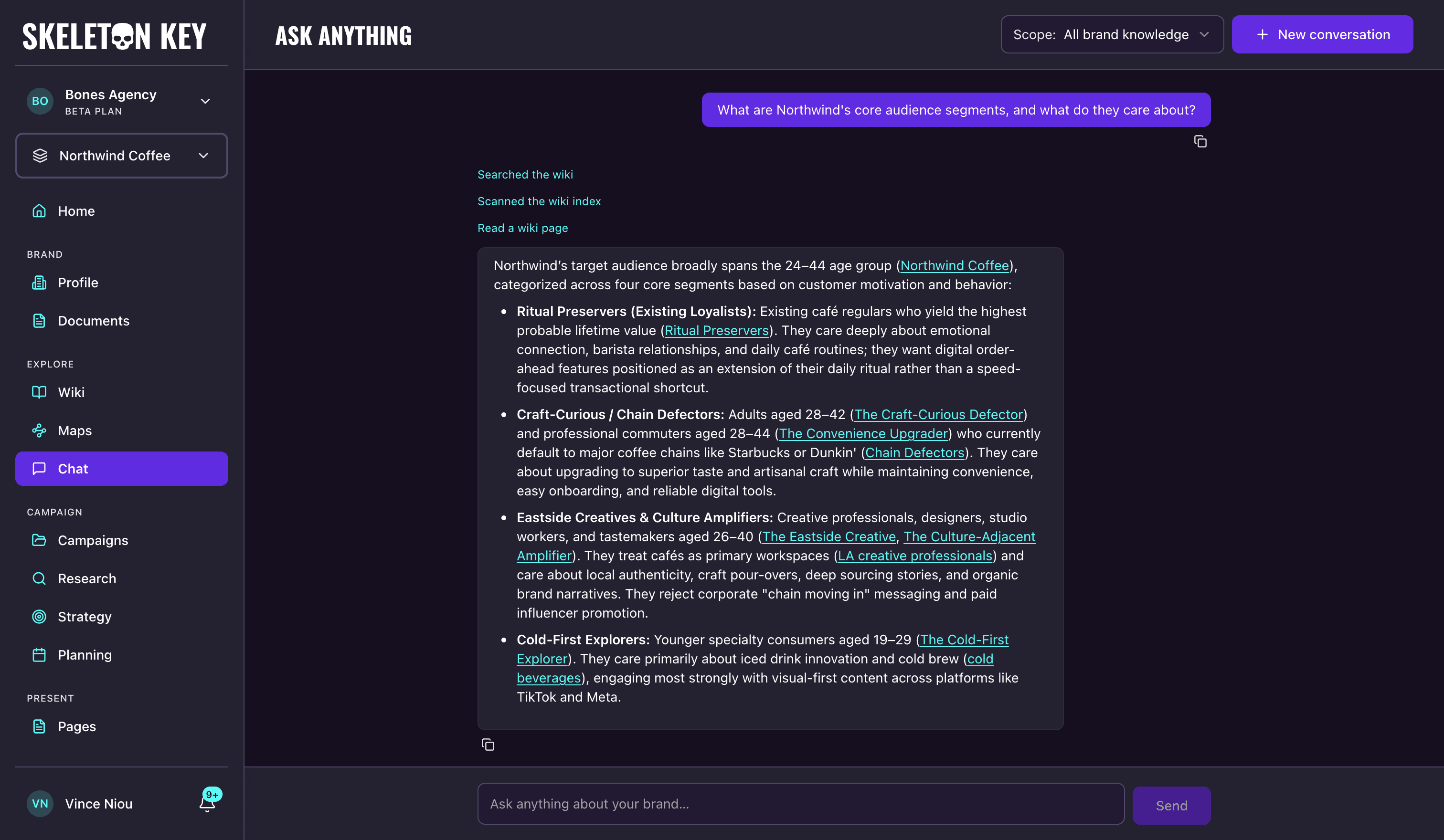1444x840 pixels.
Task: Click the Documents file icon
Action: tap(39, 321)
